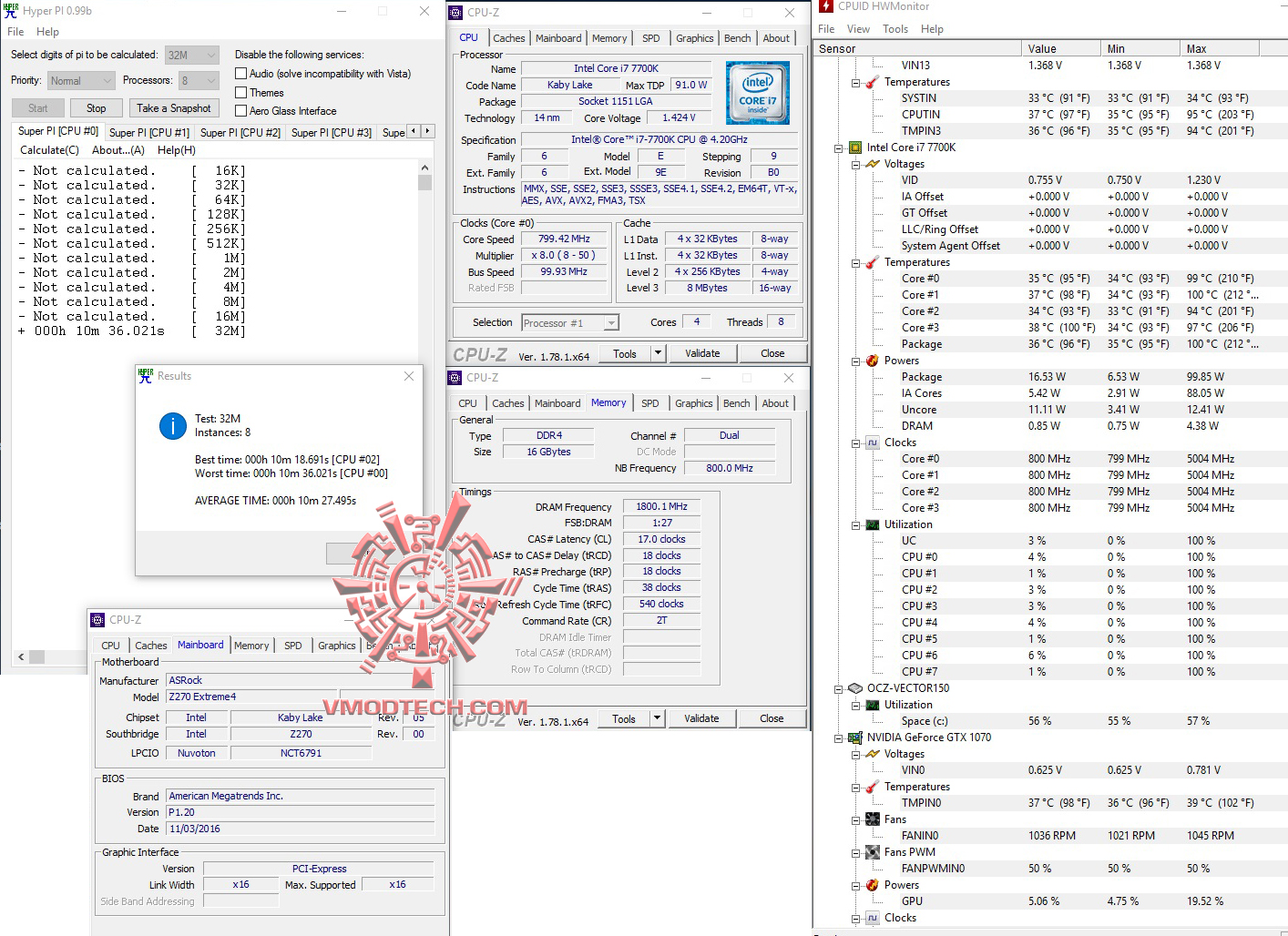Collapse the Powers node under Intel Core i7
1288x936 pixels.
(855, 361)
